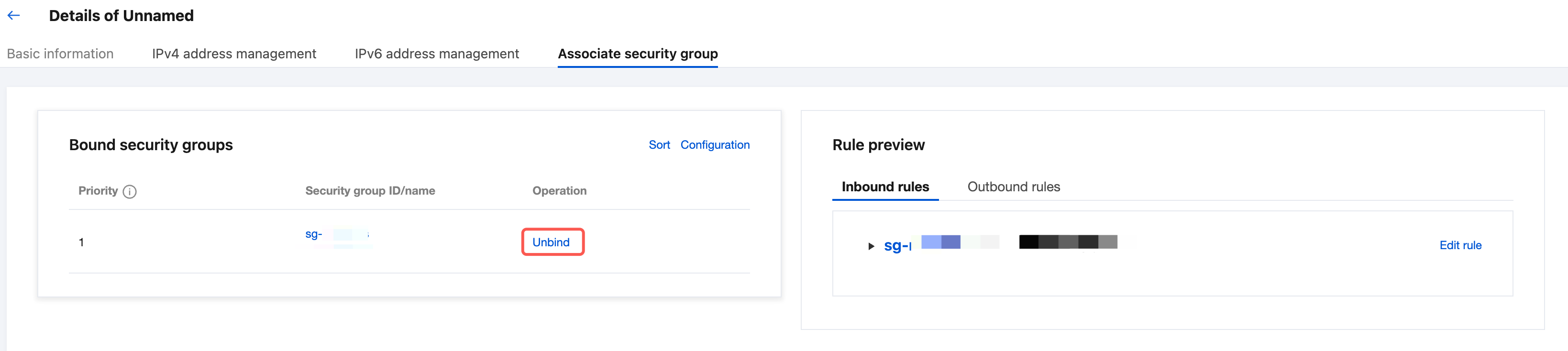Screen dimensions: 1568x351
Task: Open the sg- link in Rule preview
Action: coord(897,246)
